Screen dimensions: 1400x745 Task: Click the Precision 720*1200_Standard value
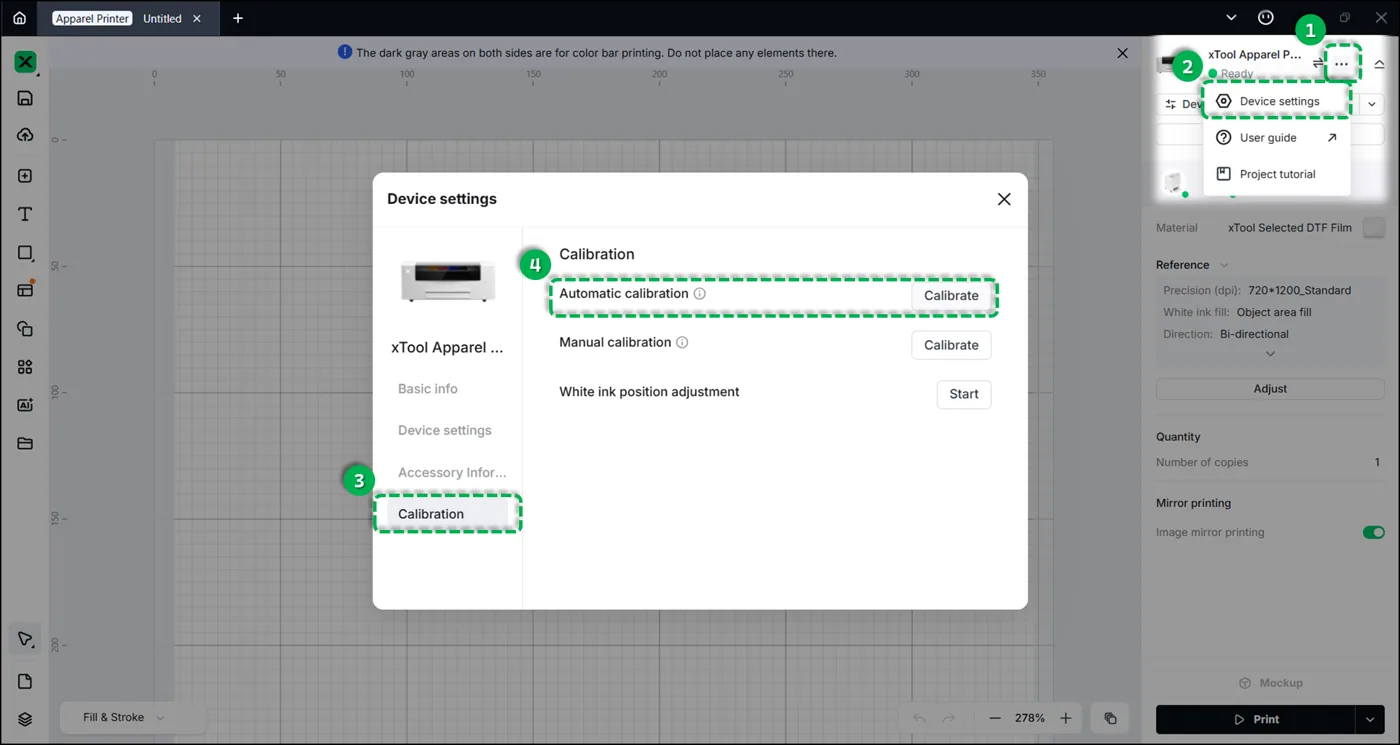(1299, 290)
